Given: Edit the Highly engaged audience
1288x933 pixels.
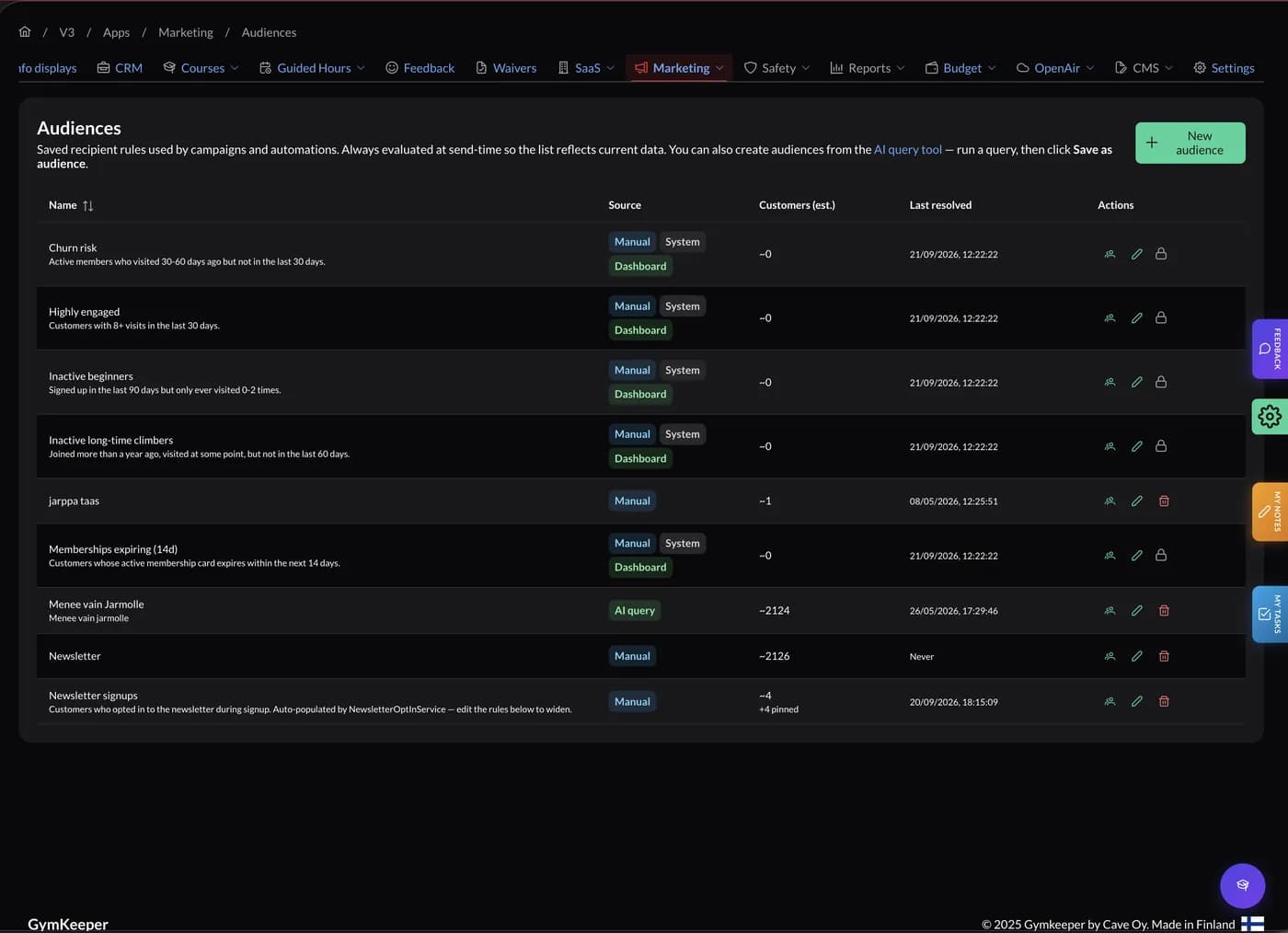Looking at the screenshot, I should click(x=1137, y=318).
